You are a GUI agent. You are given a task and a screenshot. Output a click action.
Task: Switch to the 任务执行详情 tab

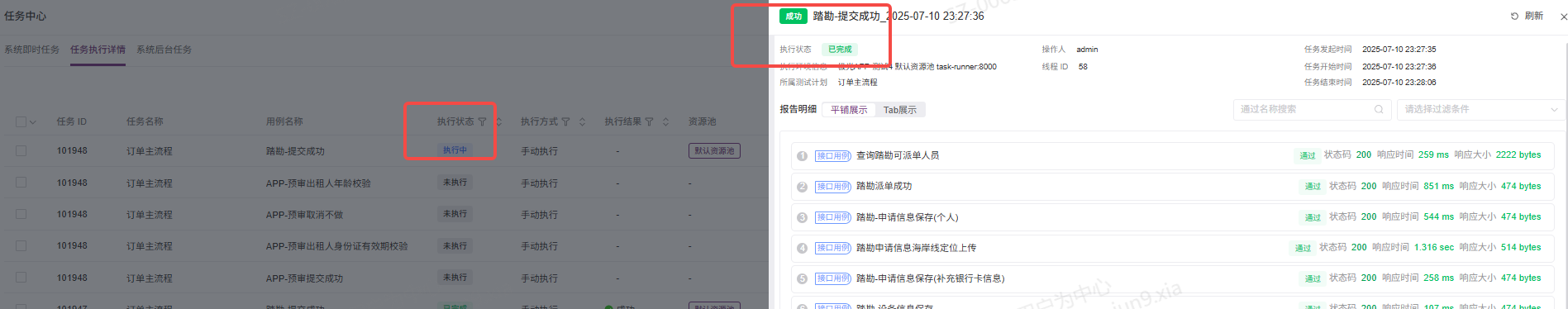click(98, 50)
